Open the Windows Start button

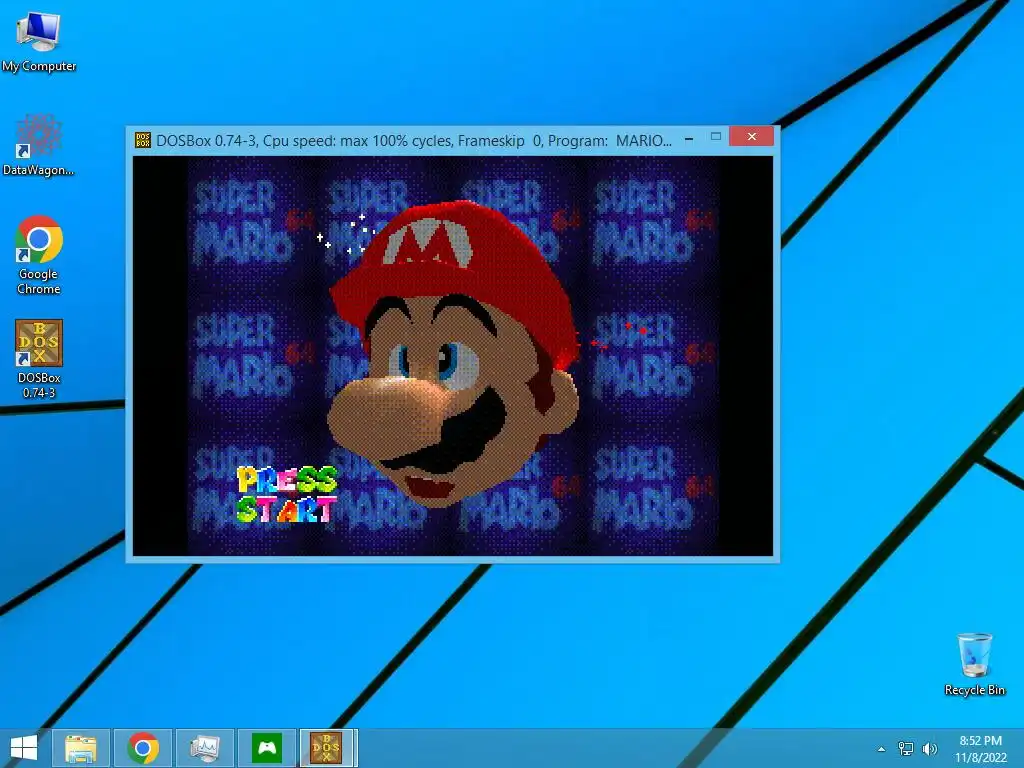click(x=24, y=748)
